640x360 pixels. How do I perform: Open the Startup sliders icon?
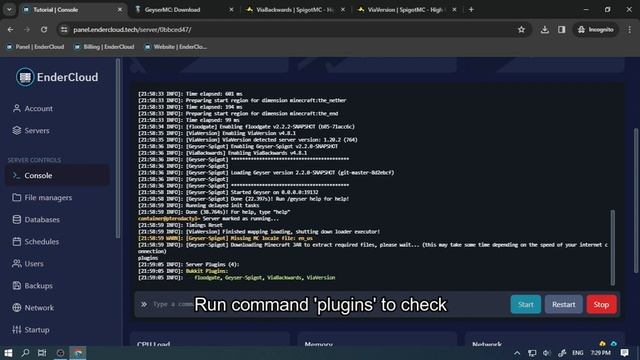tap(17, 329)
